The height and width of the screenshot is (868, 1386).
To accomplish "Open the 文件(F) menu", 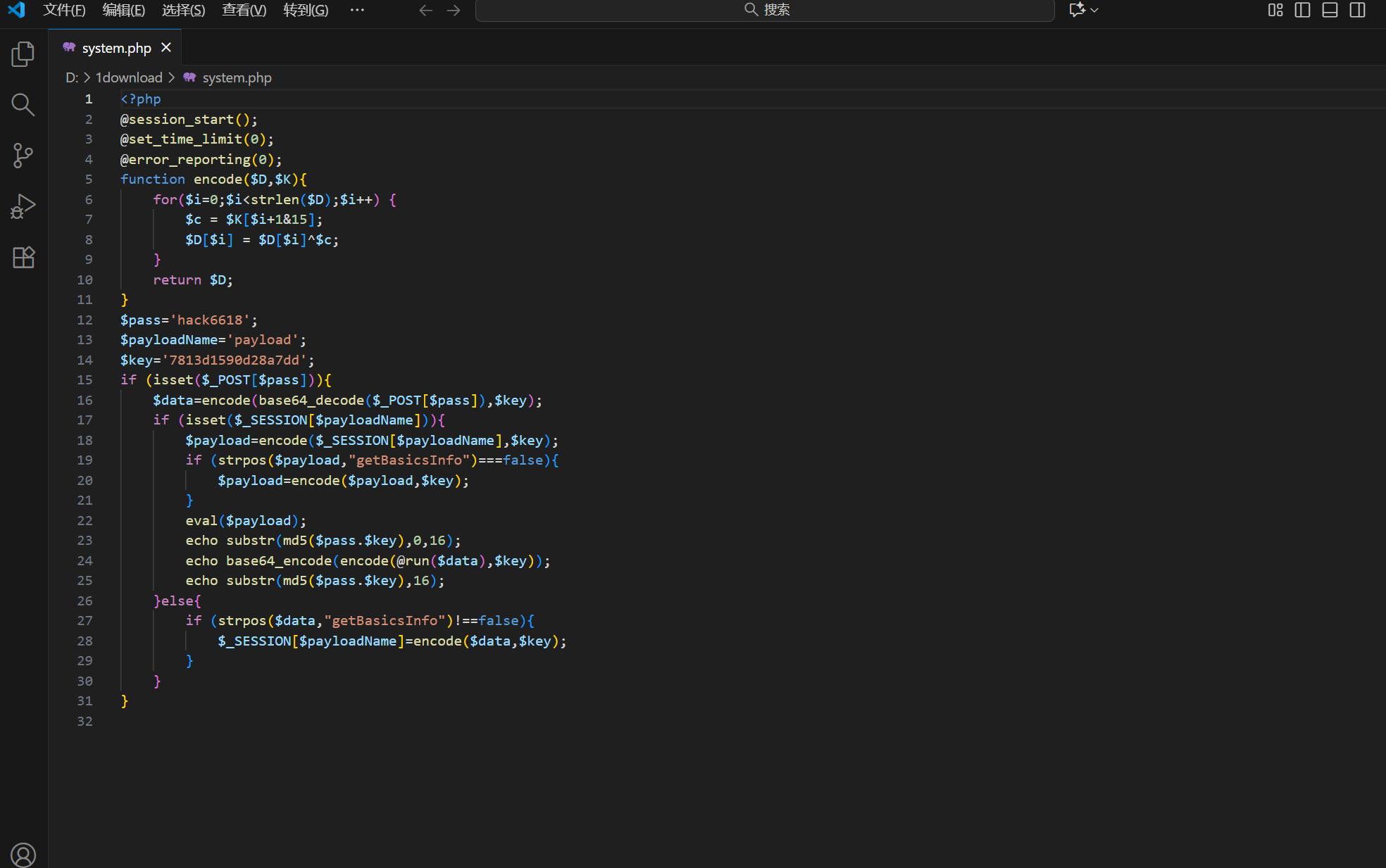I will click(x=64, y=10).
